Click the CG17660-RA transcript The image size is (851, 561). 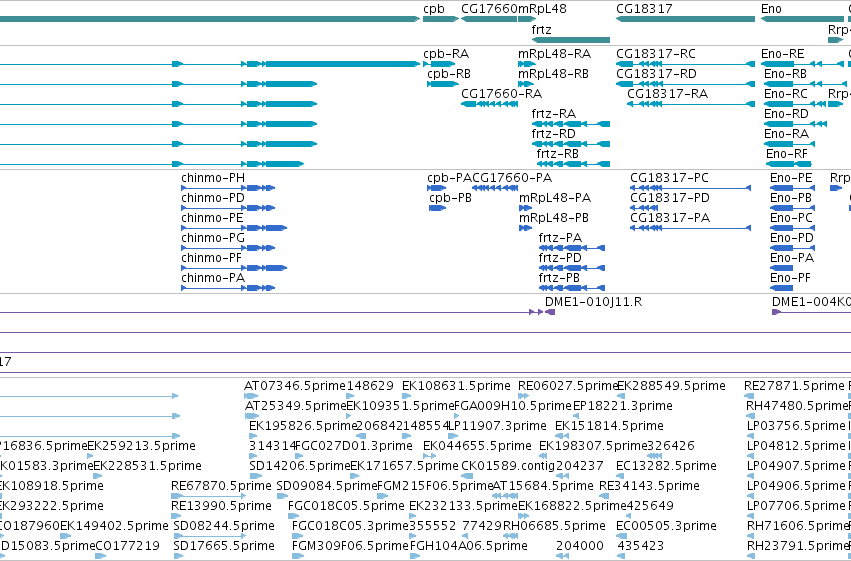tap(490, 104)
